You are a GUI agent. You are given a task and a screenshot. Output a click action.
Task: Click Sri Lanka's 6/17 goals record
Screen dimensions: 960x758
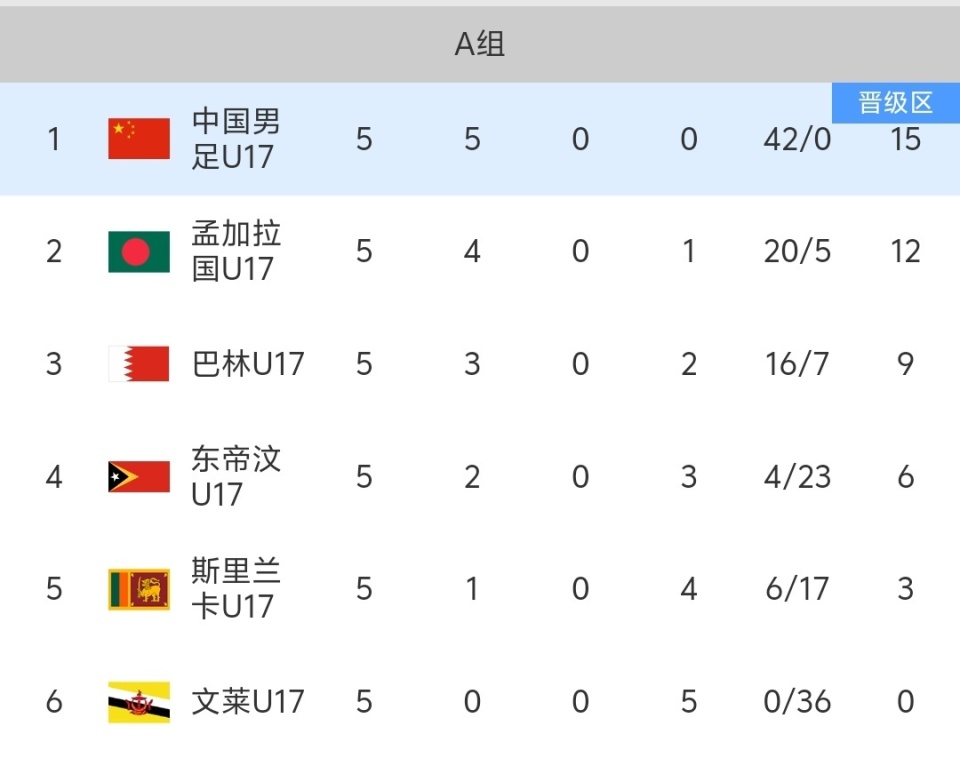tap(797, 589)
